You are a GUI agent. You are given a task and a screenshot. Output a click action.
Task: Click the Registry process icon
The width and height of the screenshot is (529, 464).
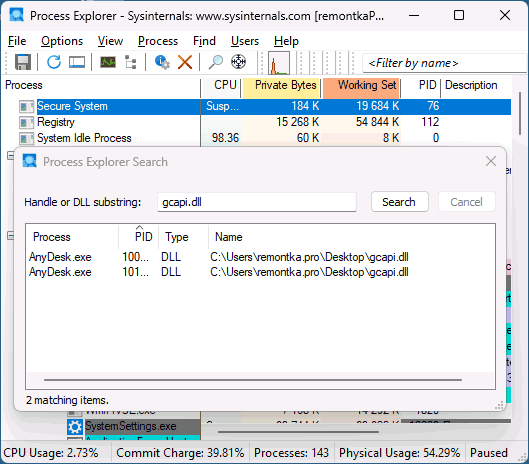tap(26, 122)
